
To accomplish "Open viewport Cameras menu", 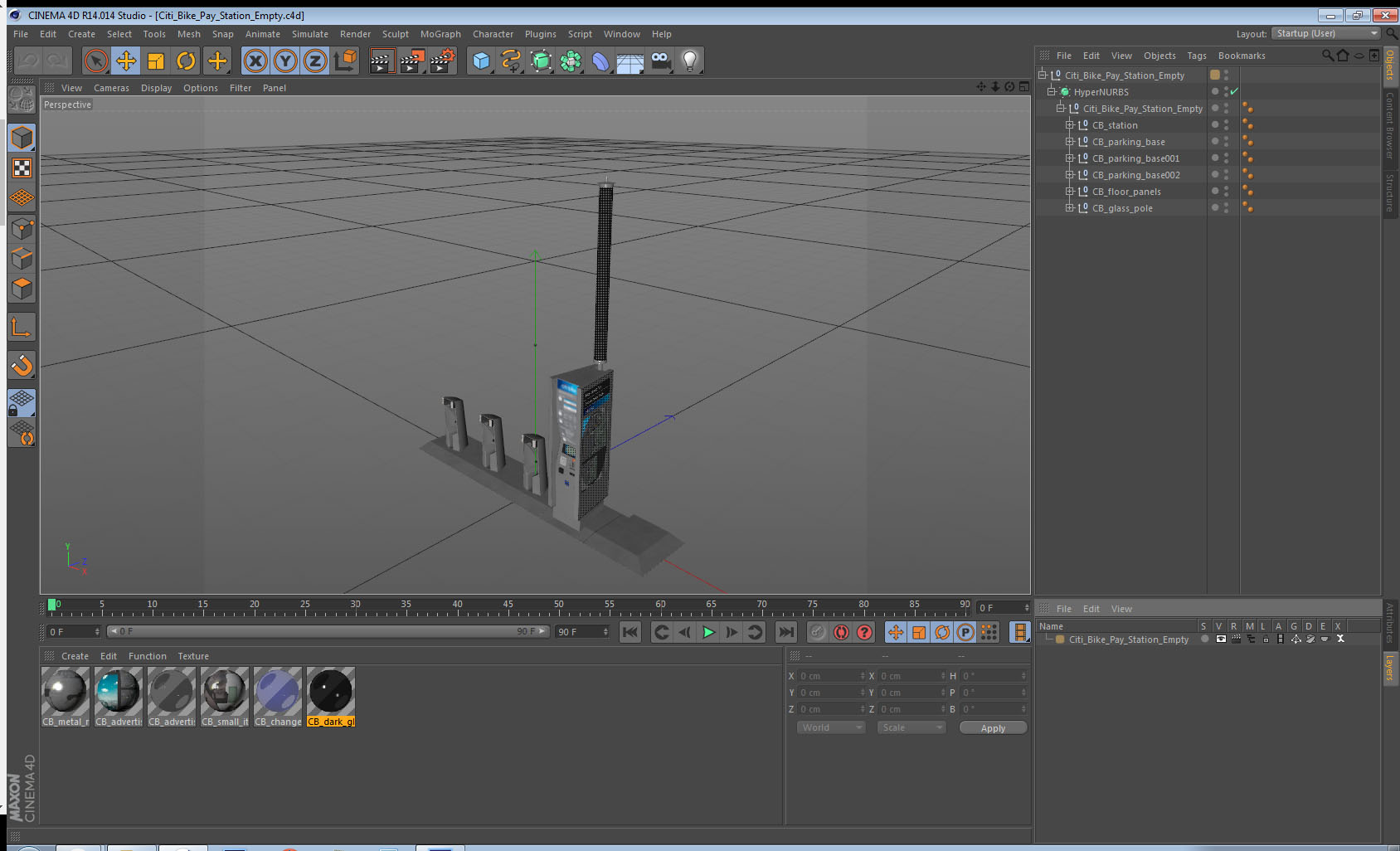I will pos(111,88).
